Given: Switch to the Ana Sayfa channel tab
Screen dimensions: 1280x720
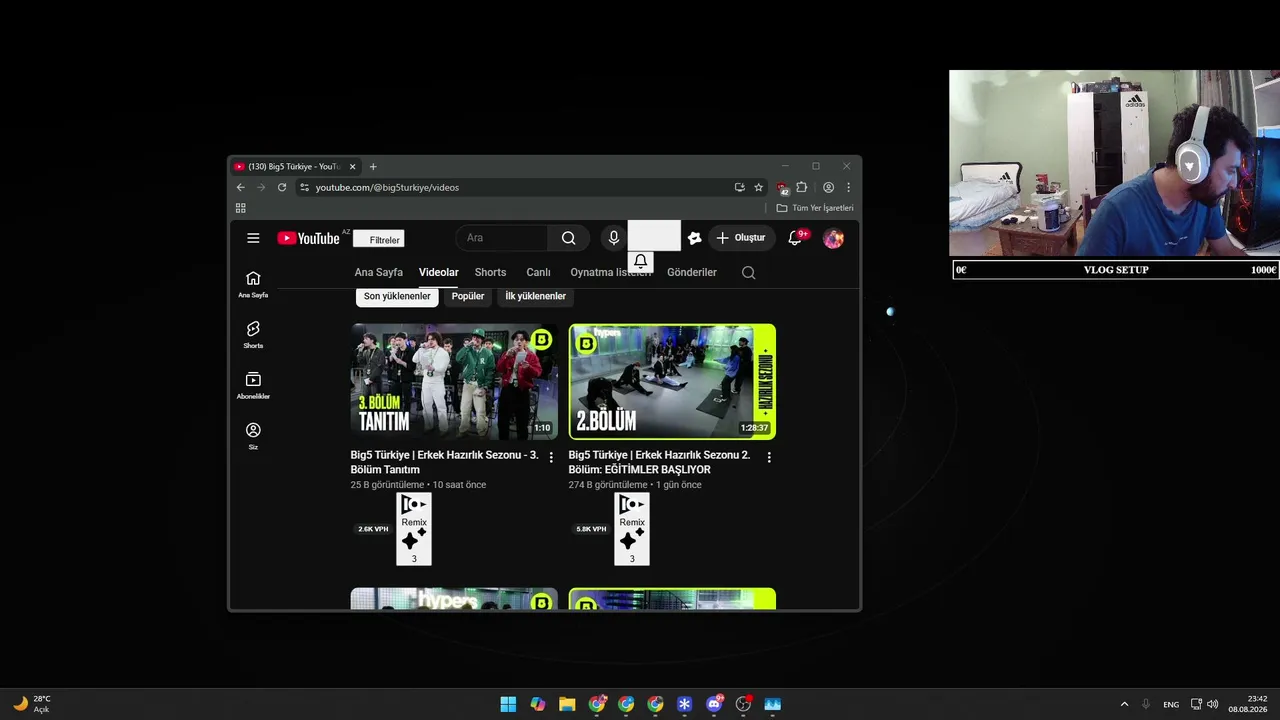Looking at the screenshot, I should pos(378,272).
